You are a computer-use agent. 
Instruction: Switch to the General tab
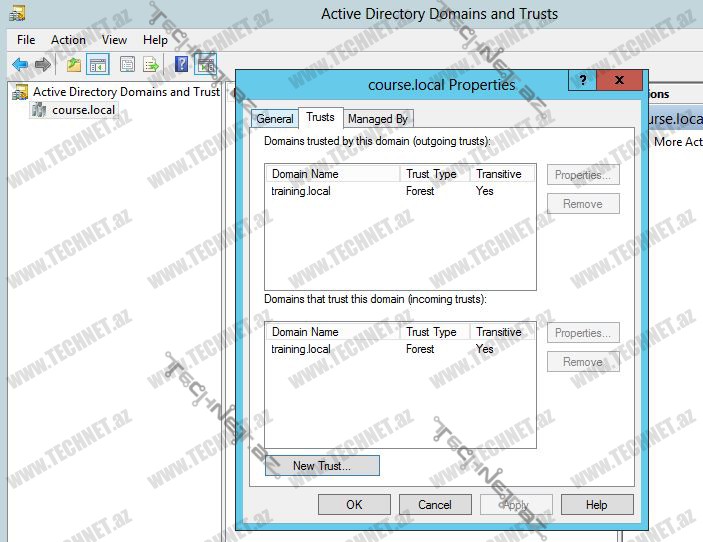click(x=275, y=119)
